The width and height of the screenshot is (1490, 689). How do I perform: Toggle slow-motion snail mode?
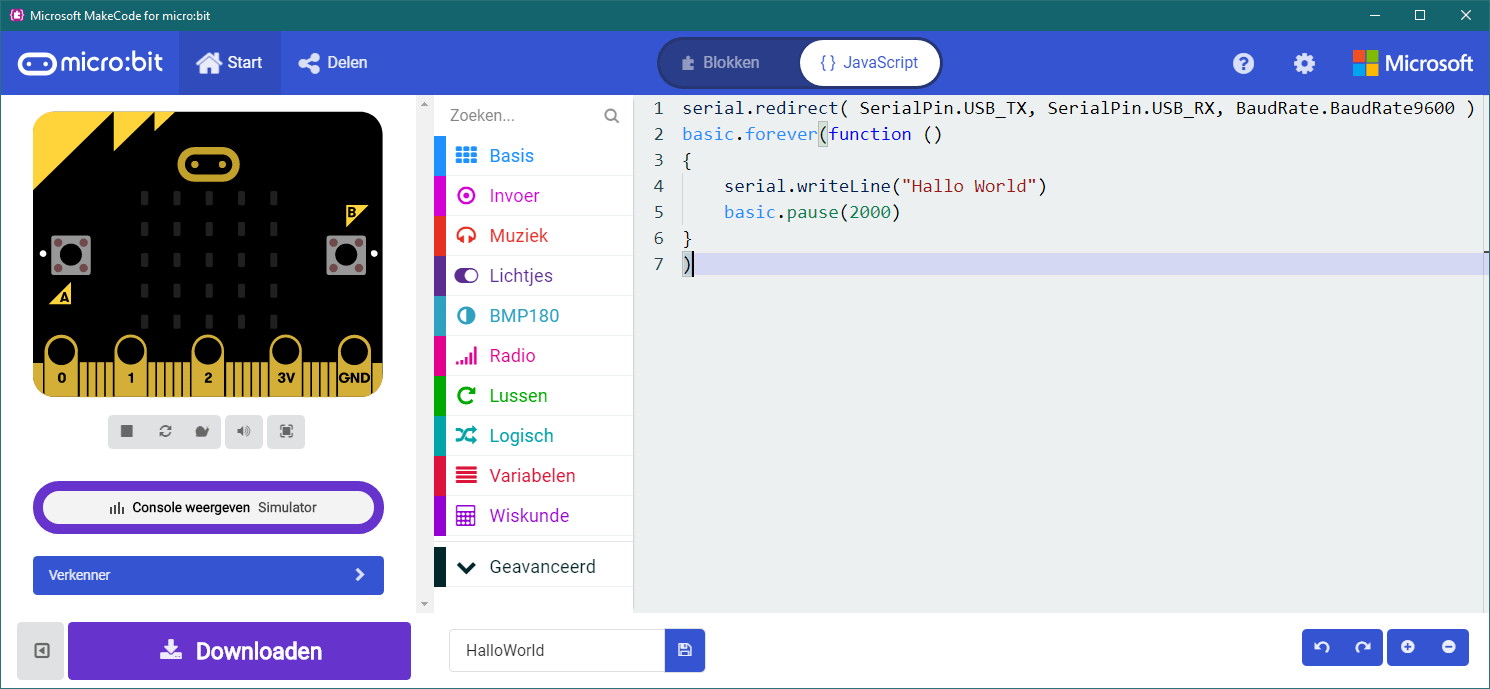pyautogui.click(x=202, y=431)
